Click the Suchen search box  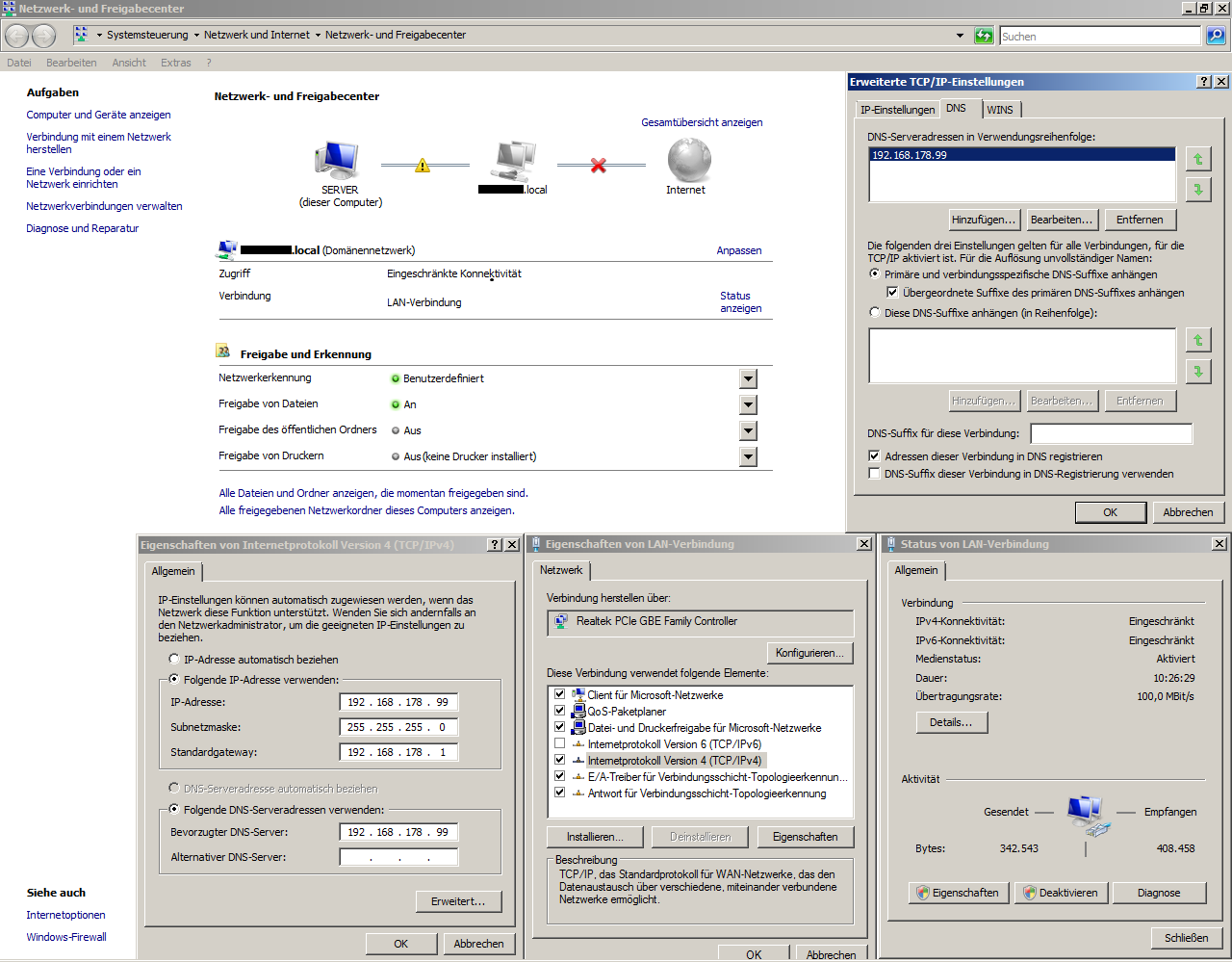1100,36
